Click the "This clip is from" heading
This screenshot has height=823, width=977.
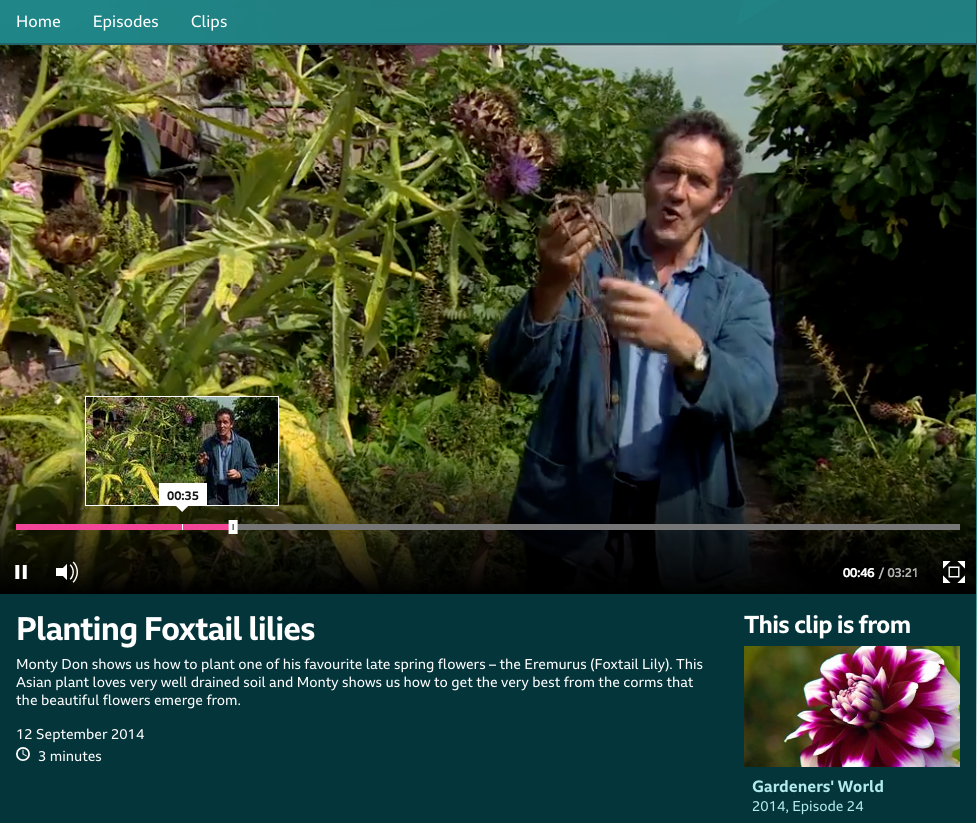(x=827, y=625)
